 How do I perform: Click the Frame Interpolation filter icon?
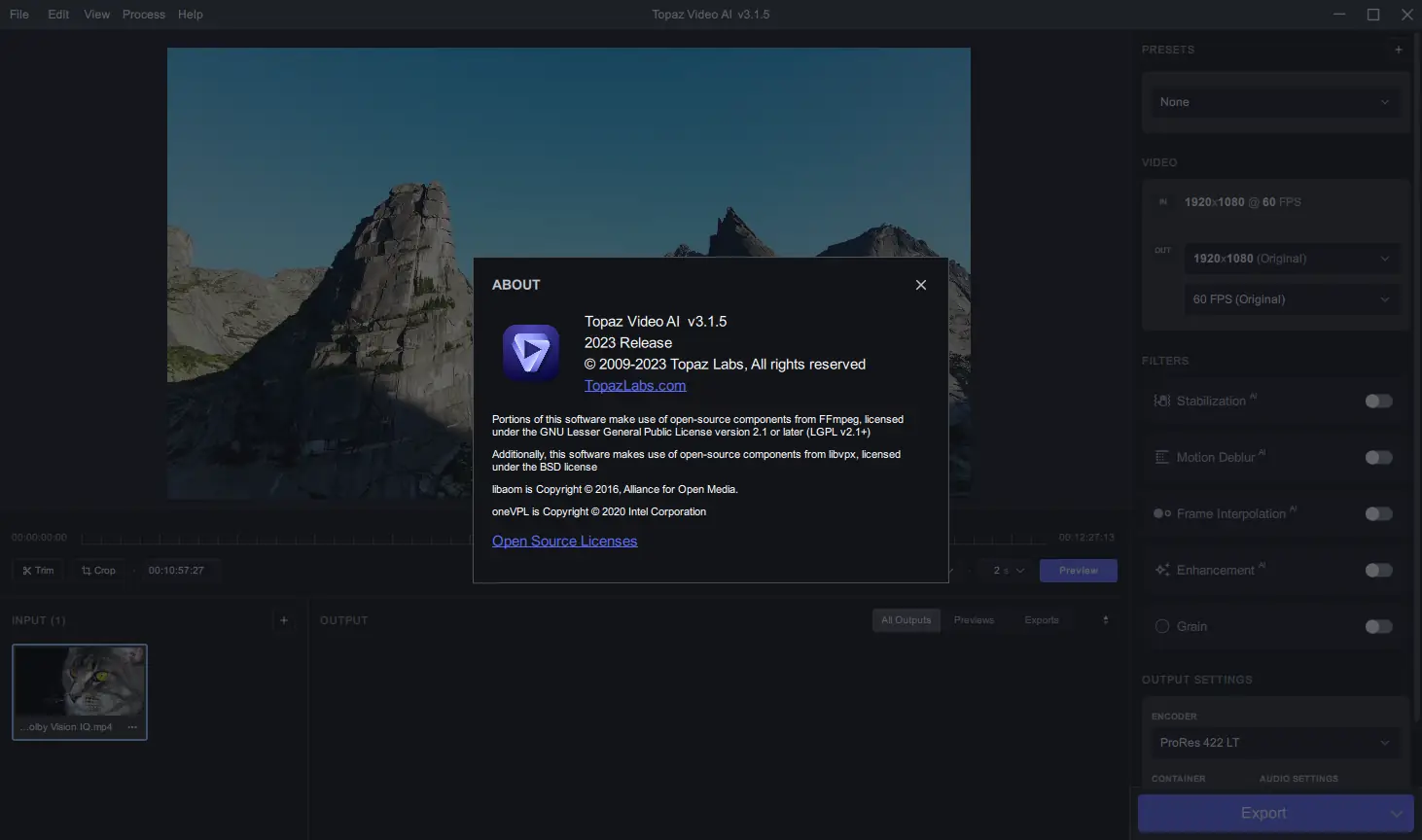(x=1161, y=514)
